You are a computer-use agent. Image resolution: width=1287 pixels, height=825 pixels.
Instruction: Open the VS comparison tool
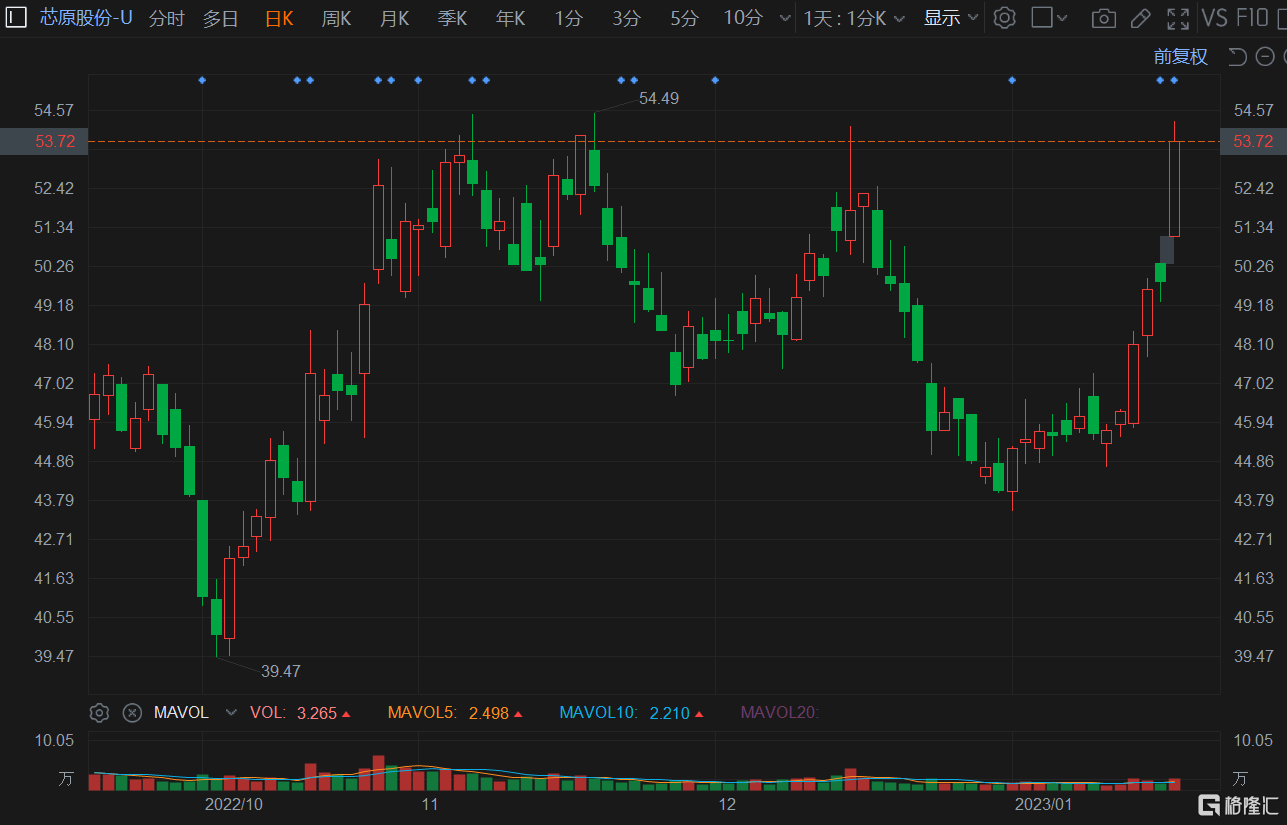click(x=1214, y=18)
